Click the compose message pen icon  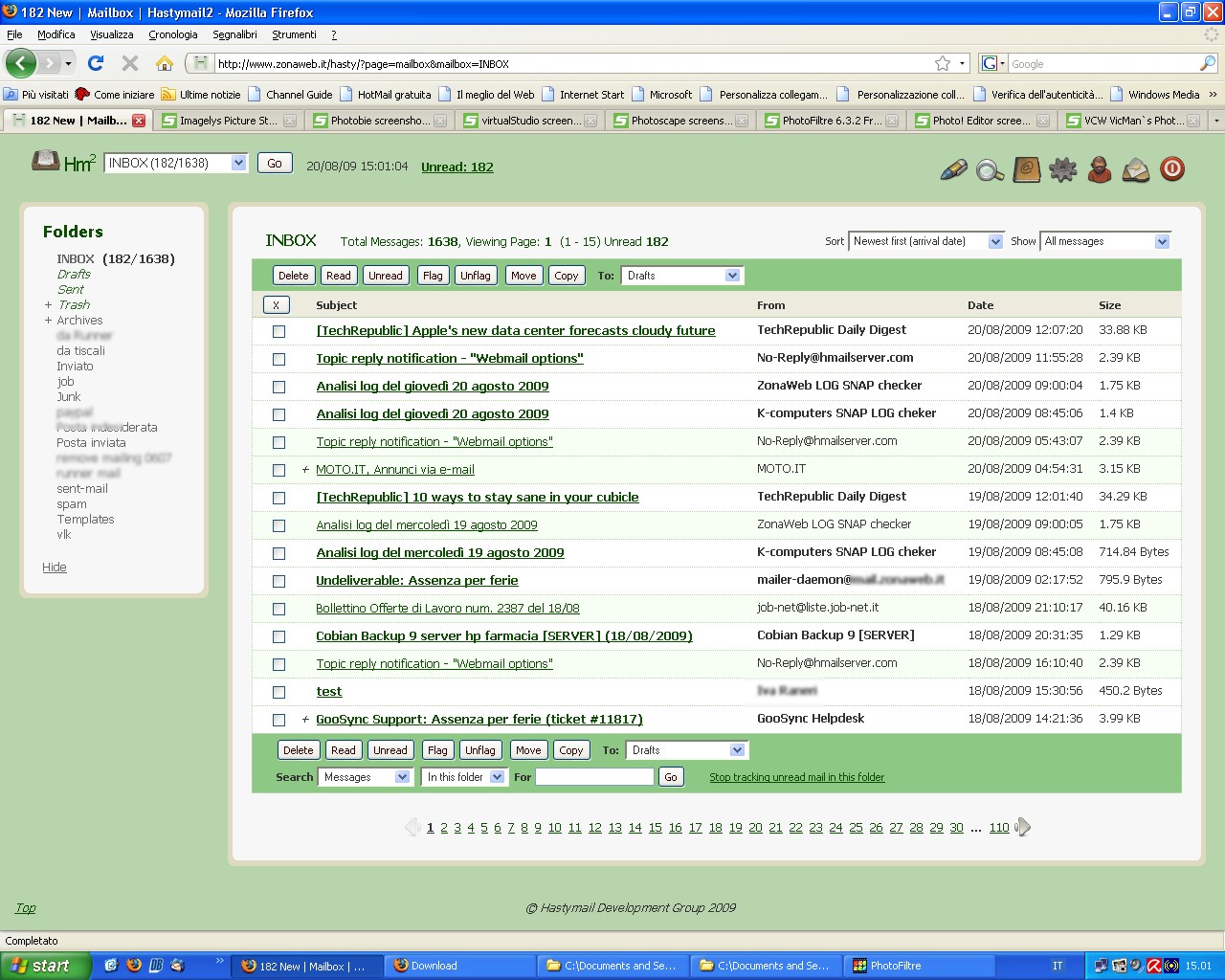point(953,169)
